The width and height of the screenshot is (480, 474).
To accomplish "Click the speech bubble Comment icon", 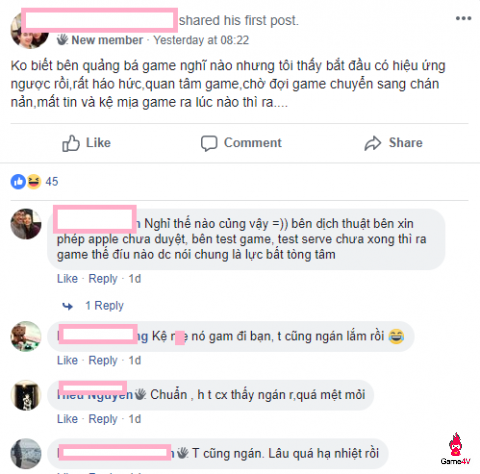I will pos(209,143).
